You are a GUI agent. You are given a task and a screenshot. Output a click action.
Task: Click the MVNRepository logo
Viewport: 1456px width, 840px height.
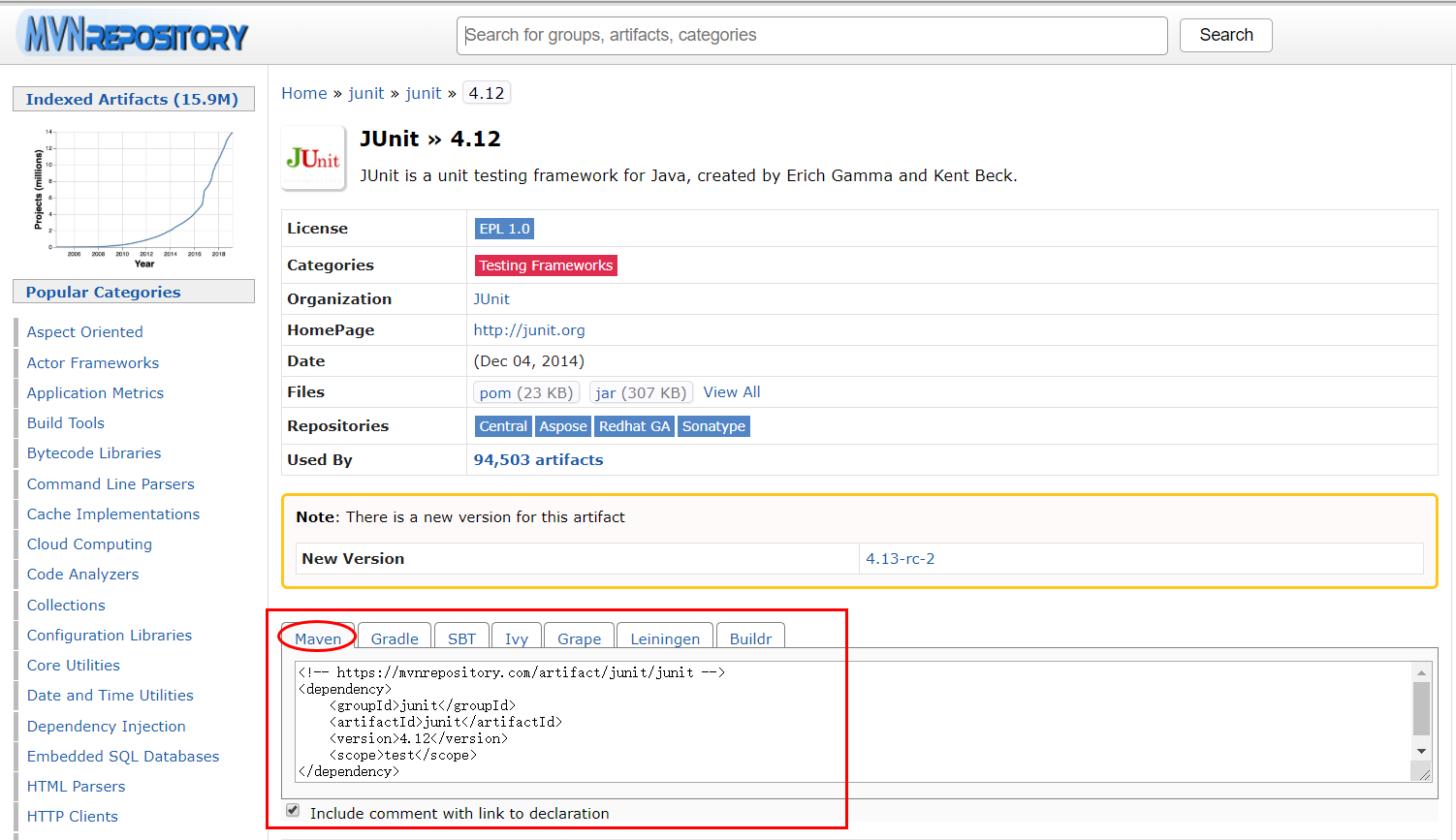click(133, 35)
